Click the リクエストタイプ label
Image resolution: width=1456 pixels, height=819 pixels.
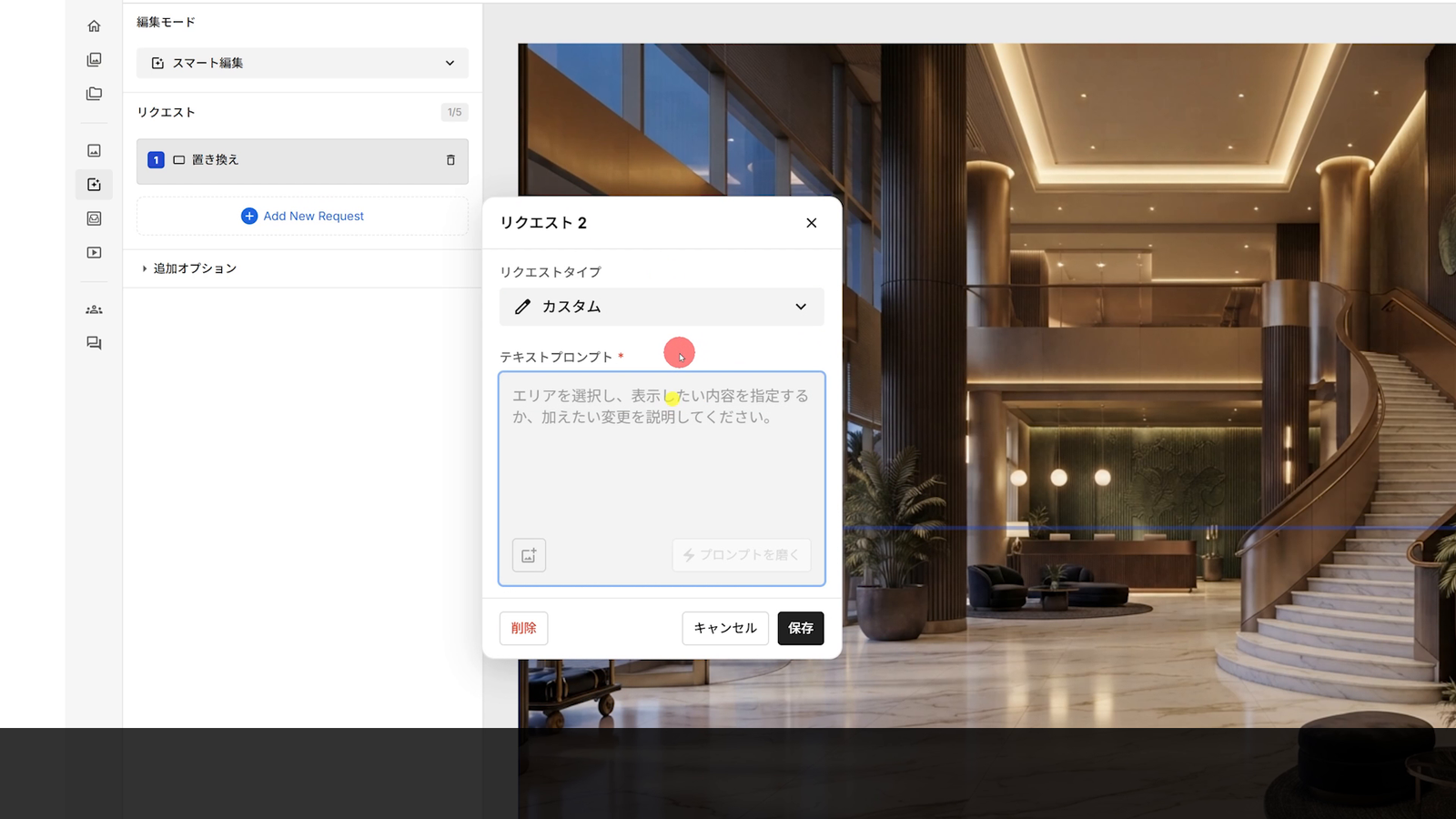click(x=551, y=272)
